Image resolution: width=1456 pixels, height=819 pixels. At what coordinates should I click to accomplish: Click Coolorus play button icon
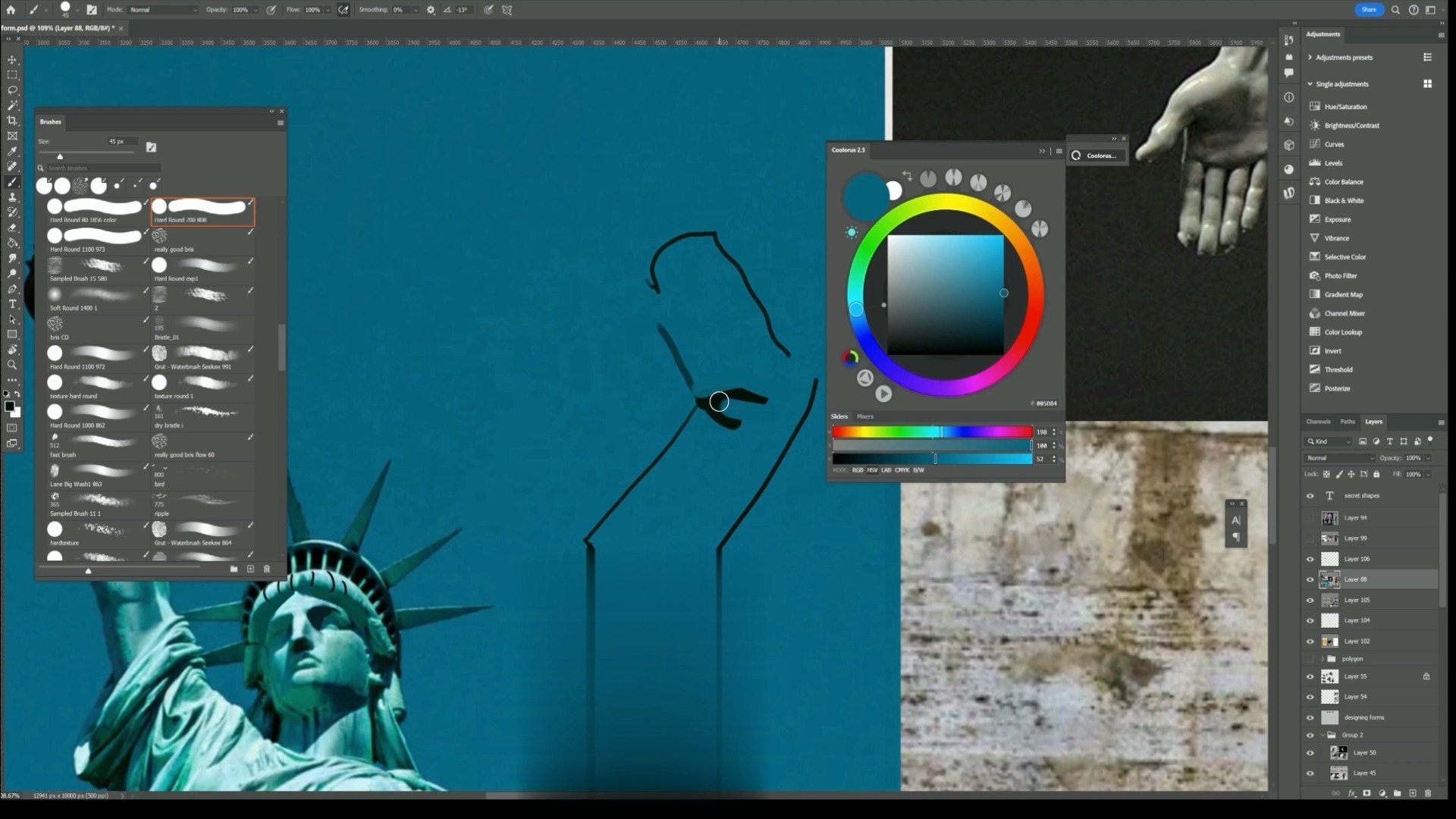[883, 394]
